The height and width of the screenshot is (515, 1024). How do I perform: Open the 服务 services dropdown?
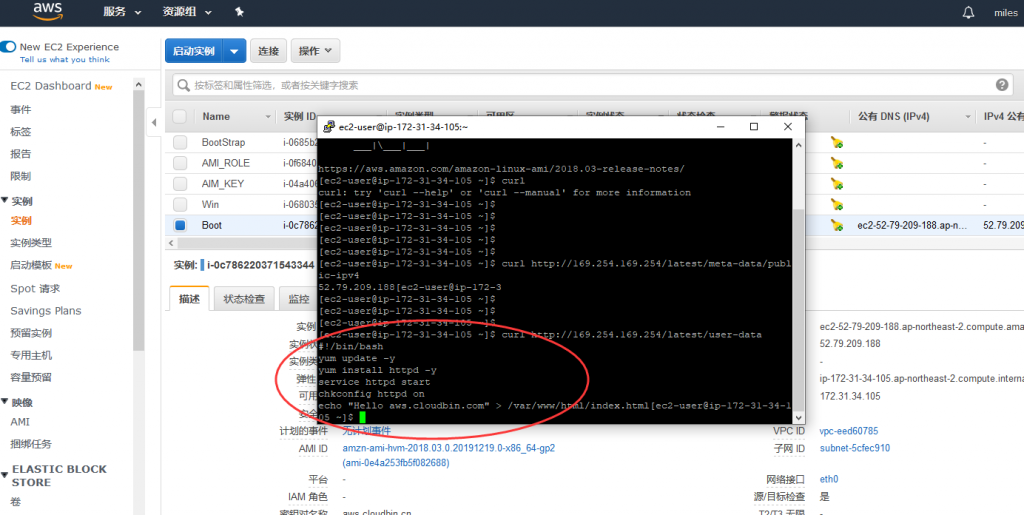122,12
